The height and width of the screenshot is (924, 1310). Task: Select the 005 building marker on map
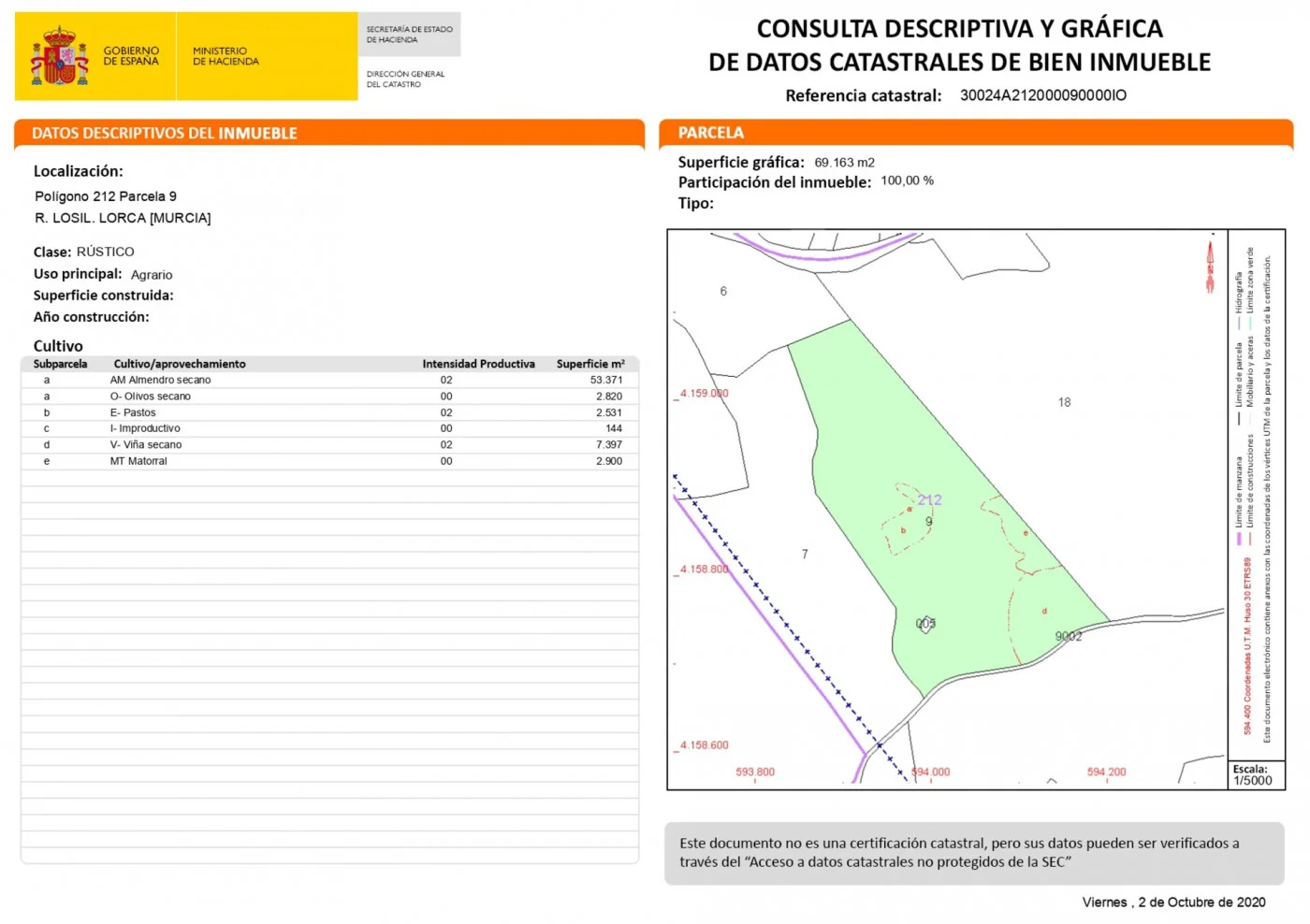pyautogui.click(x=925, y=624)
